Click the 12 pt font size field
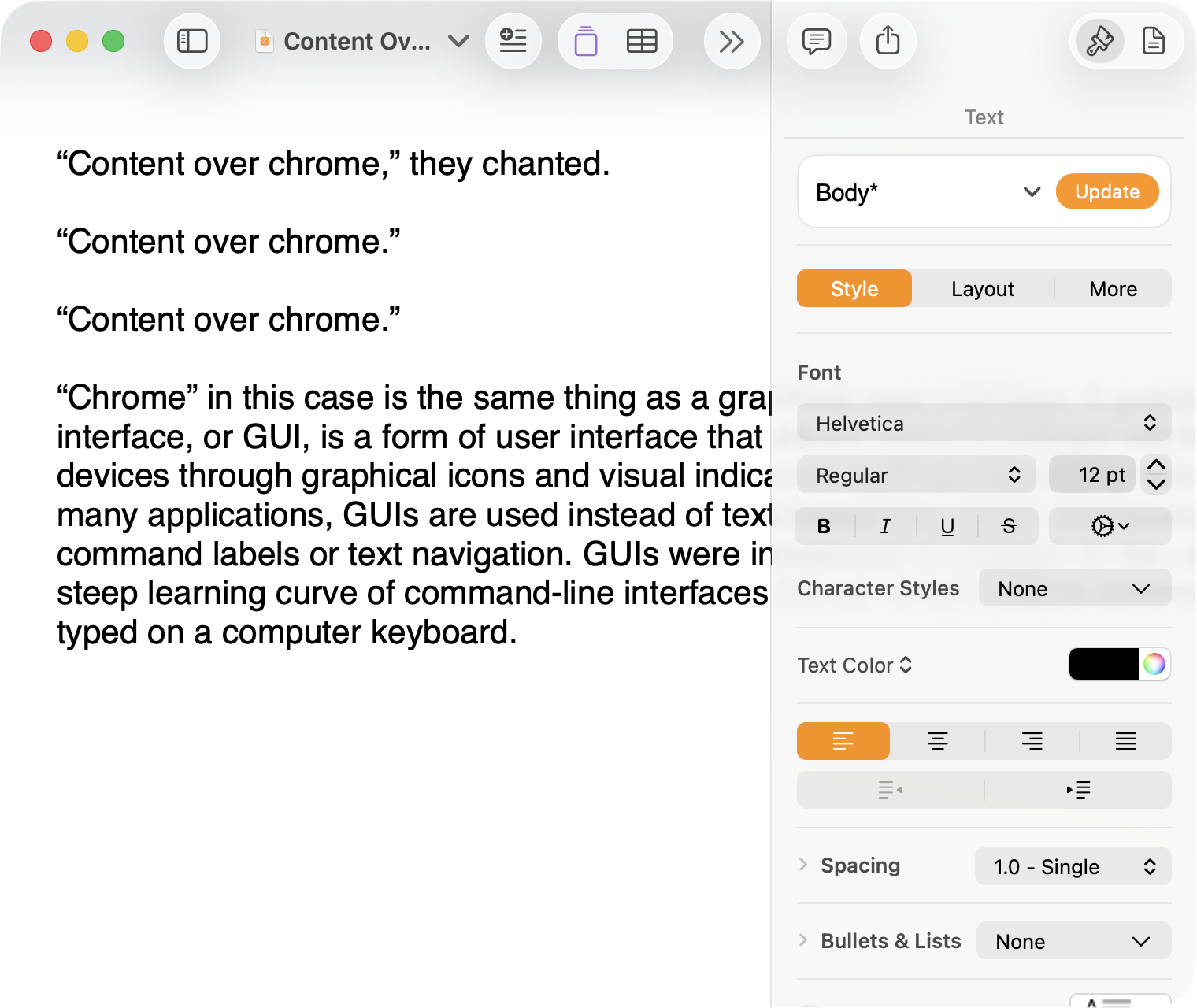Viewport: 1197px width, 1008px height. coord(1092,474)
